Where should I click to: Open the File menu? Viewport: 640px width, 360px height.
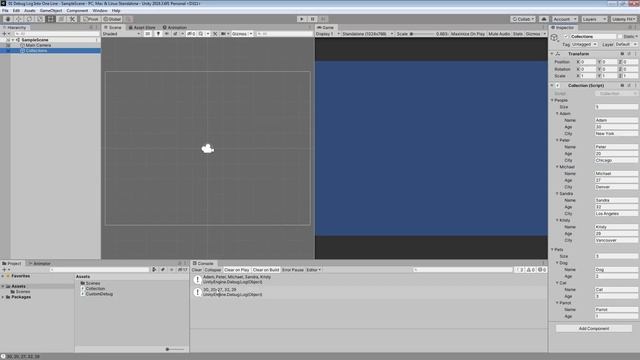tap(5, 11)
